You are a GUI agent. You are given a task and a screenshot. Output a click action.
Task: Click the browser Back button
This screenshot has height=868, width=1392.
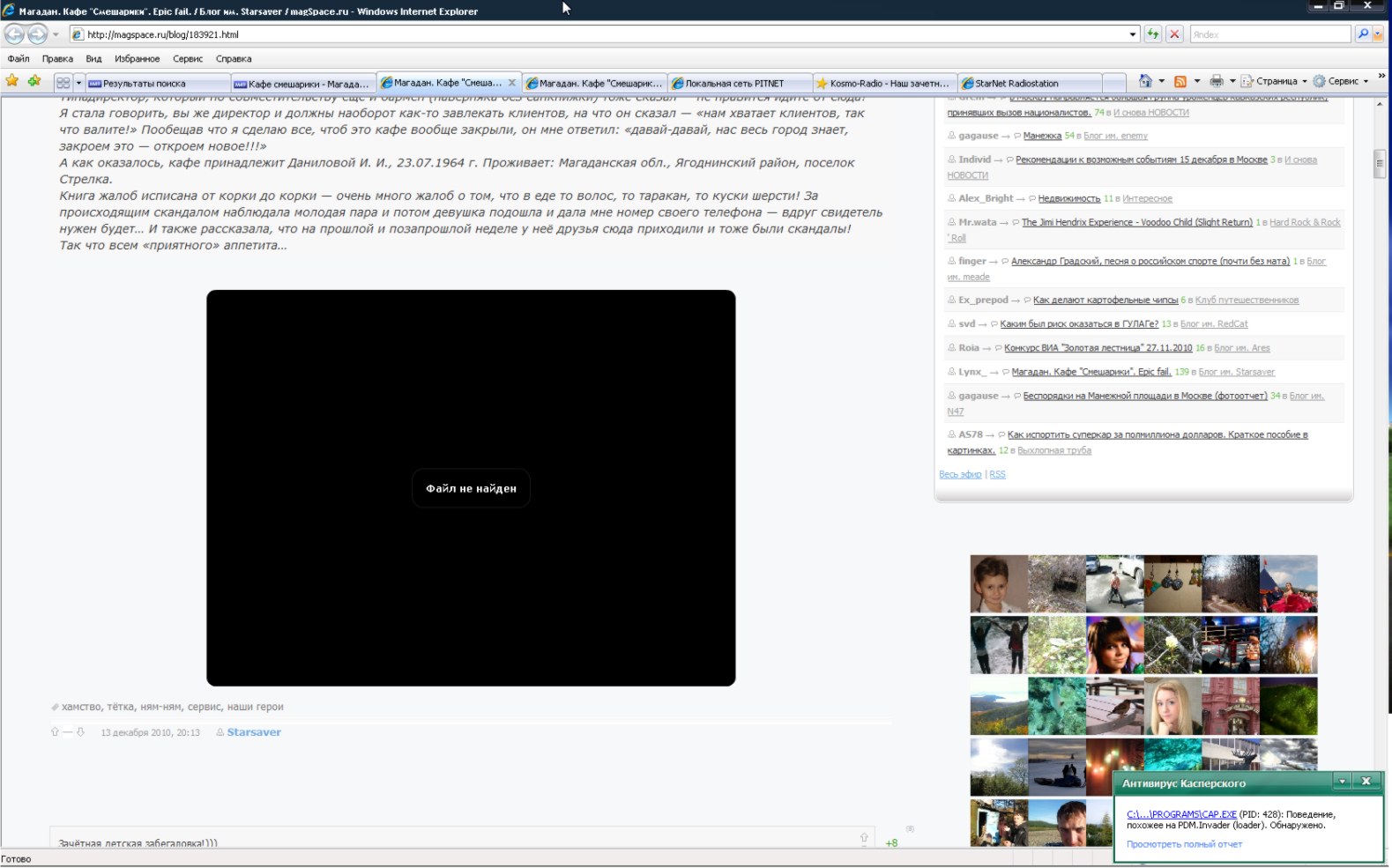[15, 34]
